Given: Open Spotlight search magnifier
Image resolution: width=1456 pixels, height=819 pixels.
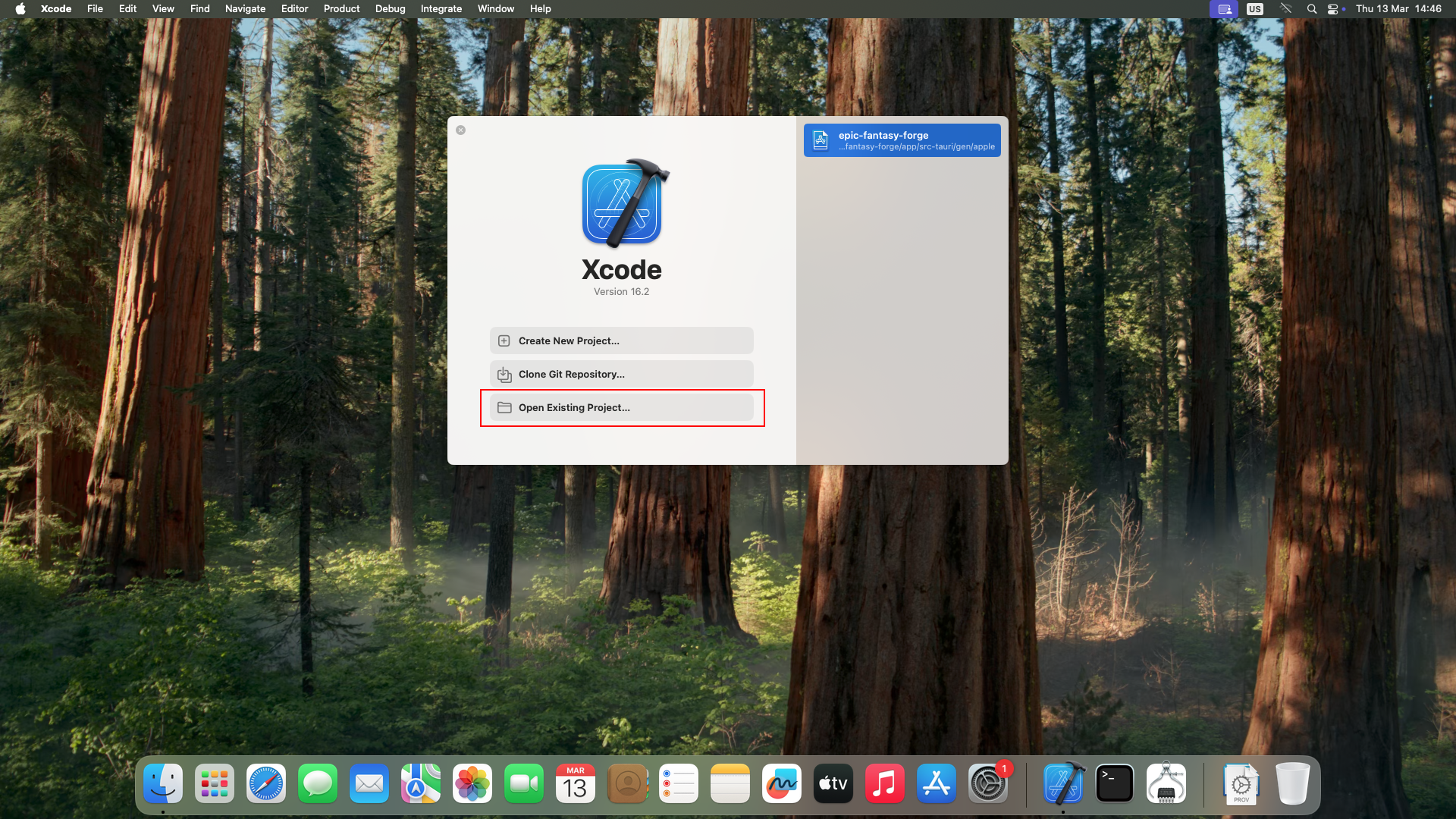Looking at the screenshot, I should tap(1312, 9).
